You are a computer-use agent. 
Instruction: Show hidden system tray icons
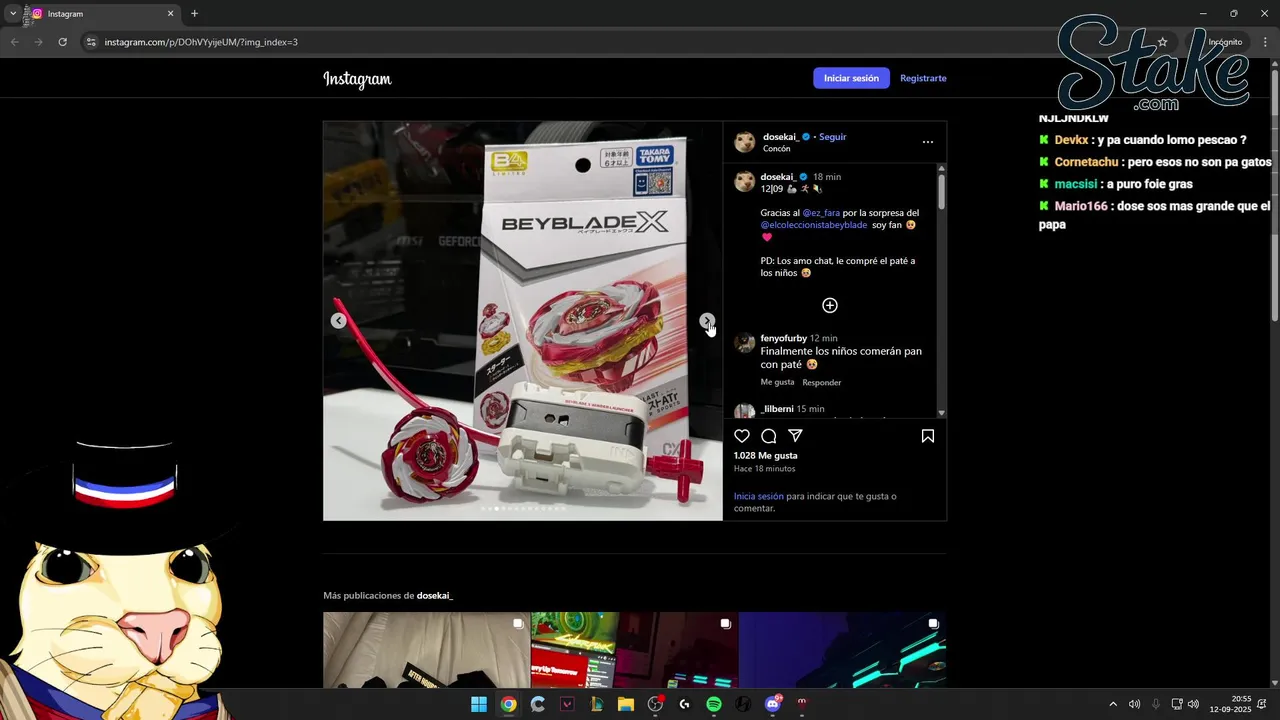(1113, 704)
